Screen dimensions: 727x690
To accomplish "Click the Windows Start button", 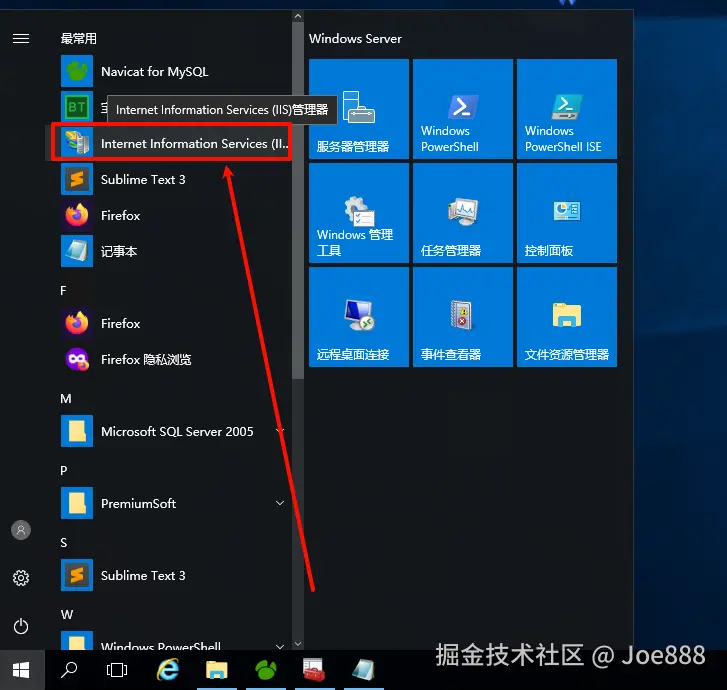I will [21, 670].
